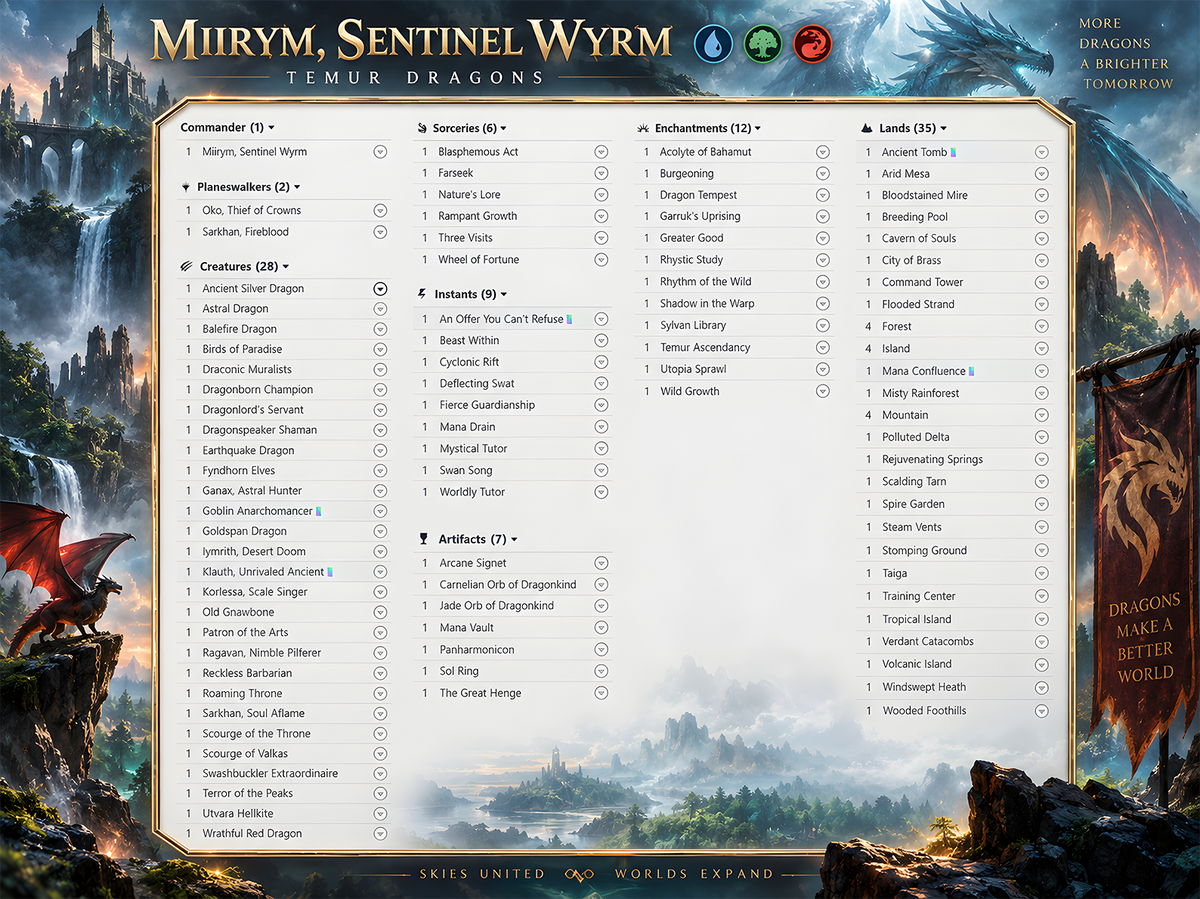The width and height of the screenshot is (1200, 899).
Task: Click the Tropical Island row
Action: click(957, 619)
